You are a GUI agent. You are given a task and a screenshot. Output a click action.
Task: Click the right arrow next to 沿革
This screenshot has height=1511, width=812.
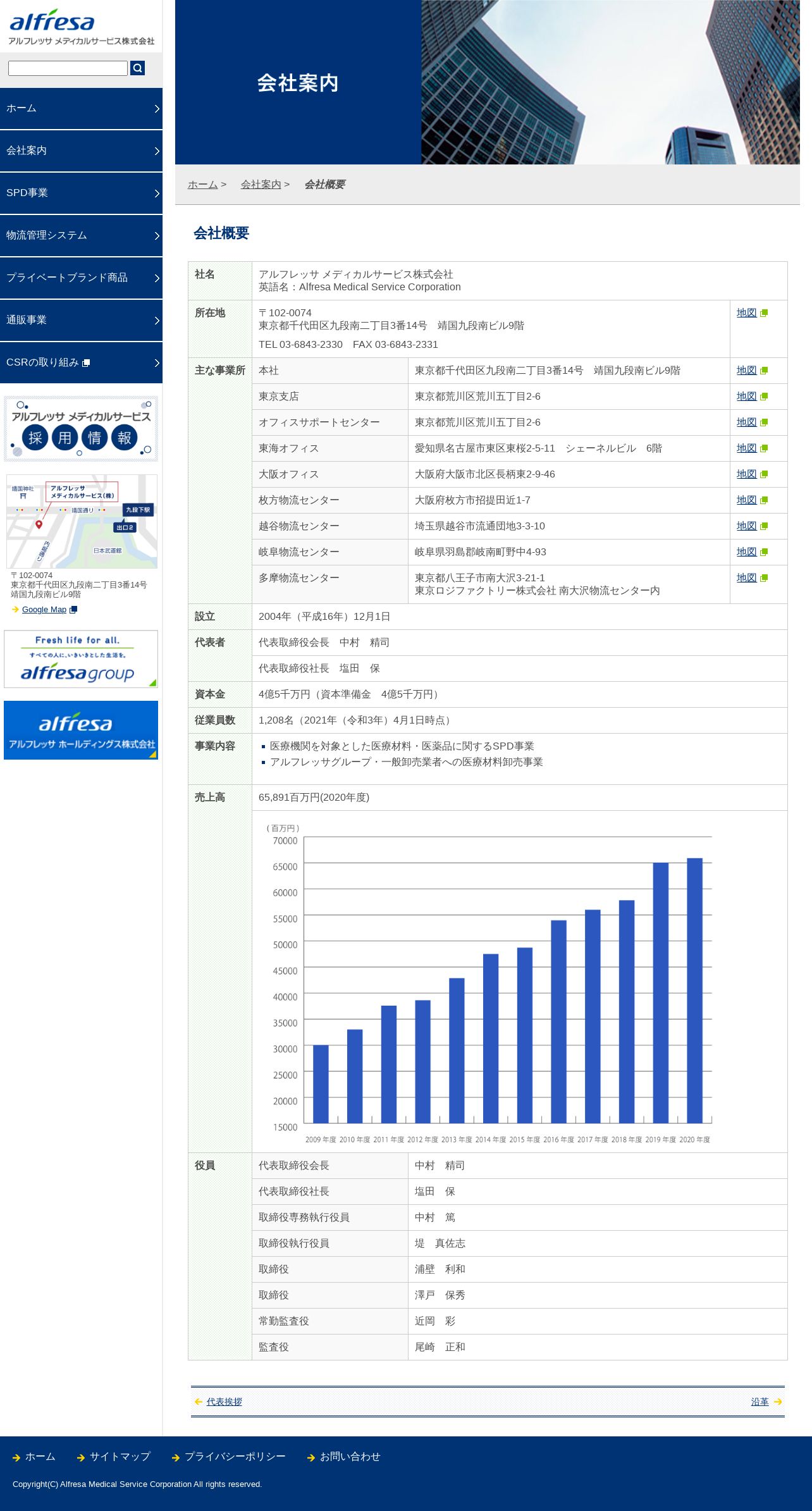coord(778,1402)
